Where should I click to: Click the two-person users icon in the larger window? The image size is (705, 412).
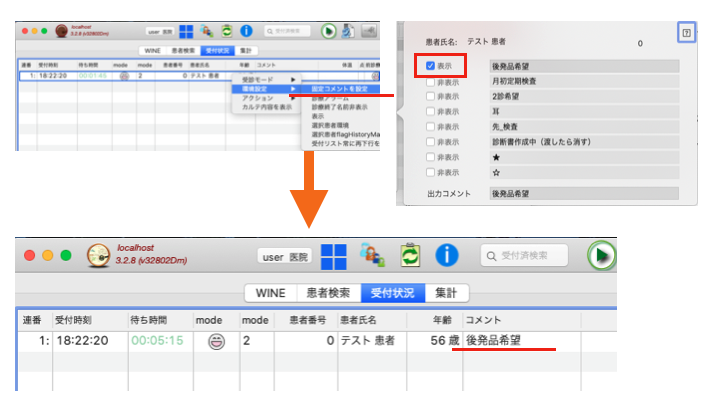click(x=372, y=255)
